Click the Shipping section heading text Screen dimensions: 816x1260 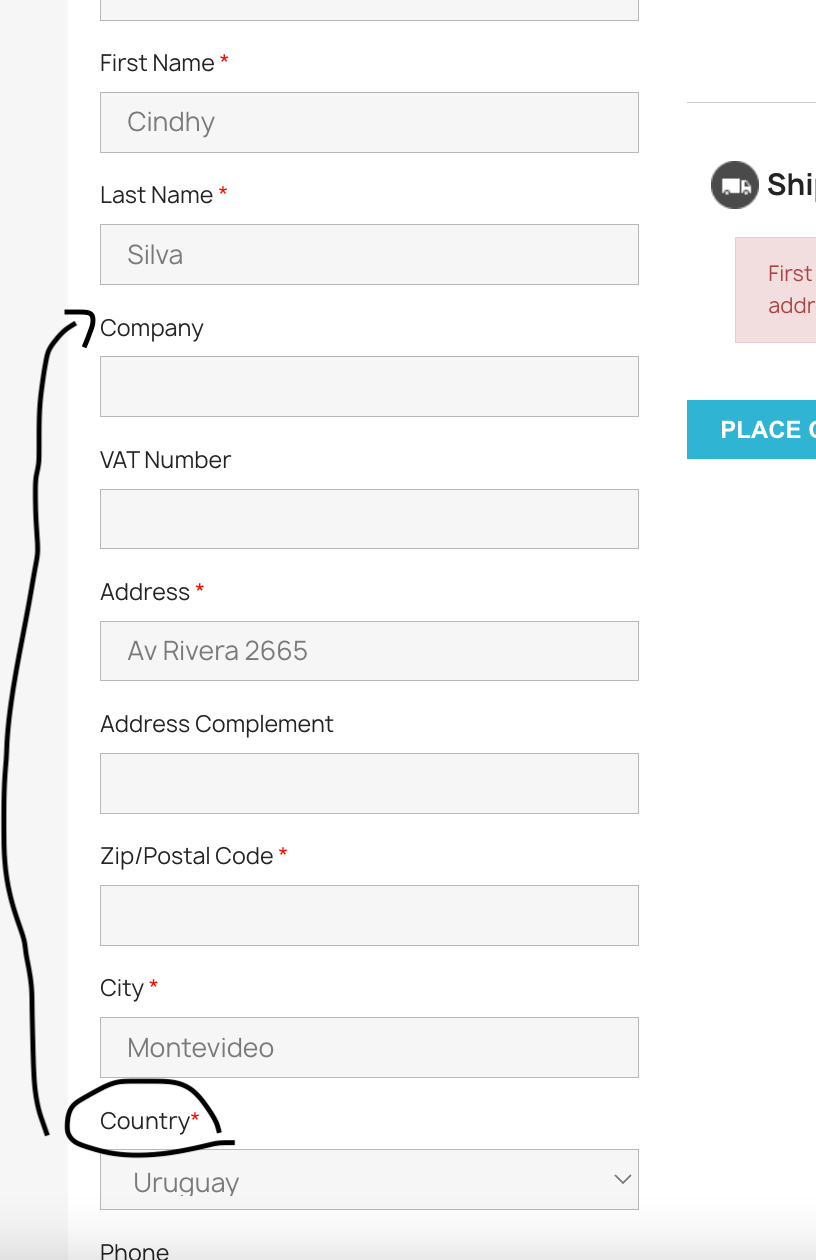[x=791, y=184]
